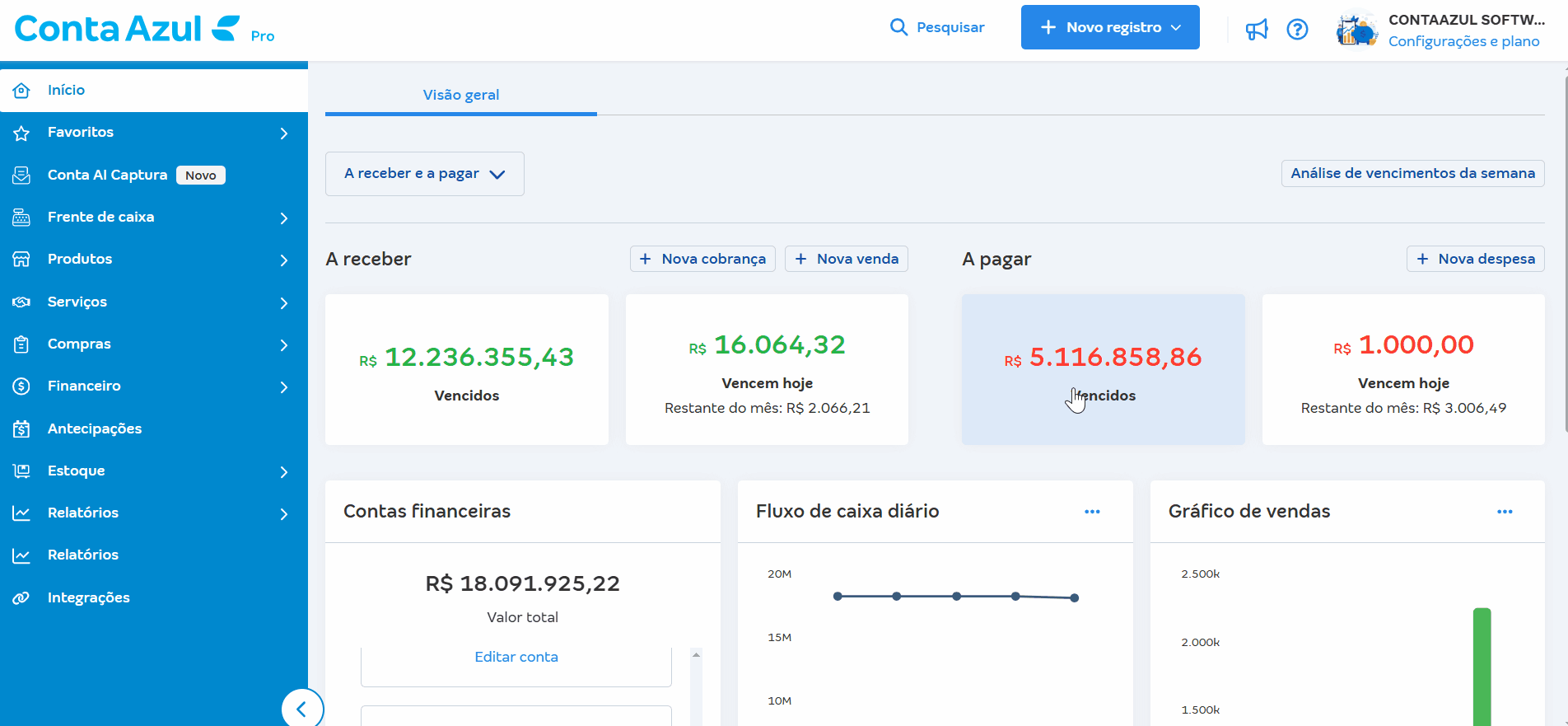Open Financeiro menu item label
This screenshot has height=726, width=1568.
(84, 386)
